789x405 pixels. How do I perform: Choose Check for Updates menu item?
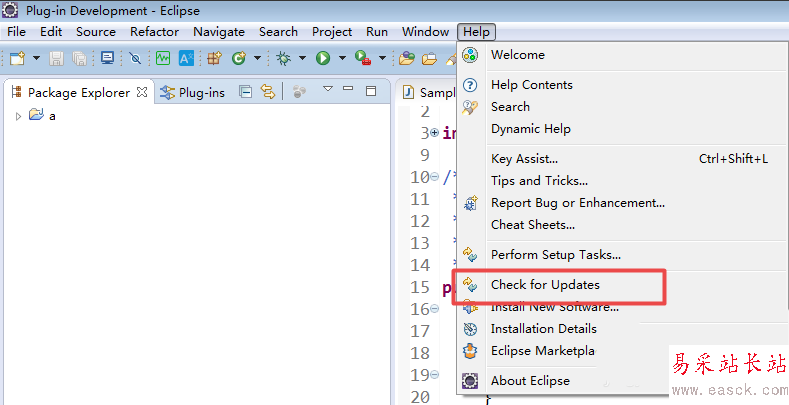coord(622,285)
